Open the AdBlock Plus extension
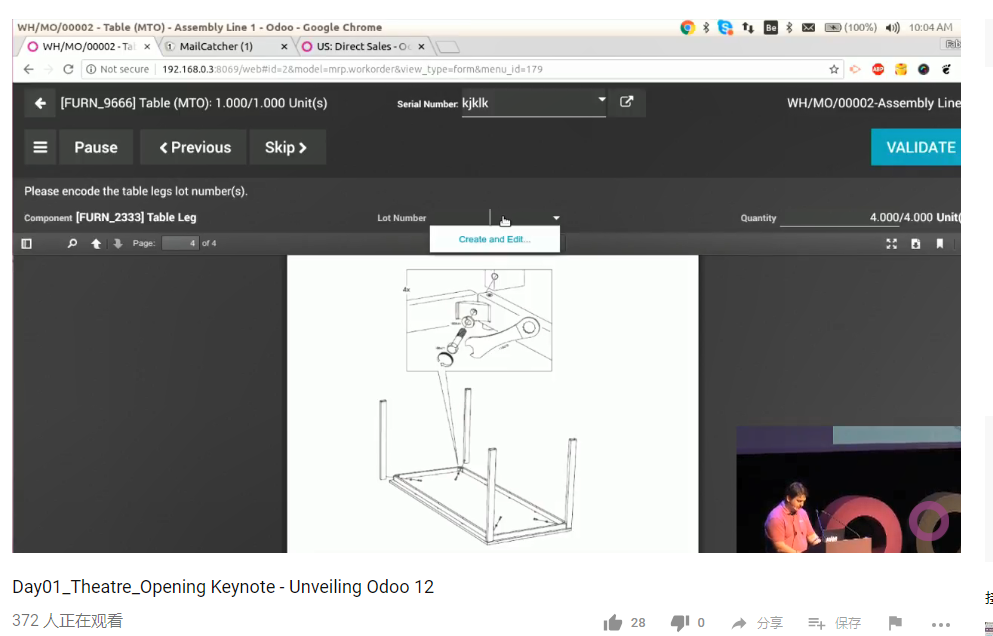 click(x=878, y=69)
